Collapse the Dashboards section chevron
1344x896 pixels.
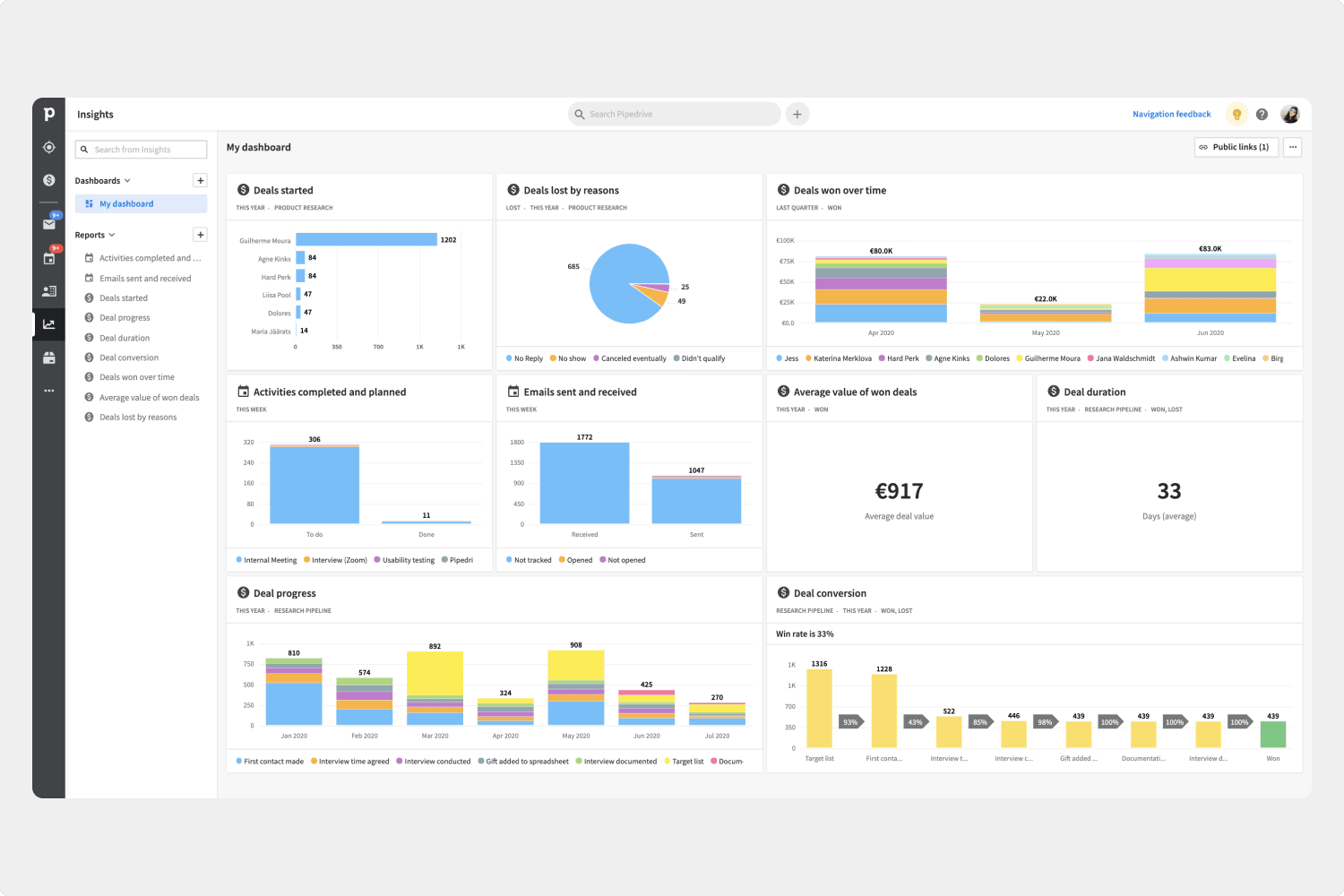(126, 180)
